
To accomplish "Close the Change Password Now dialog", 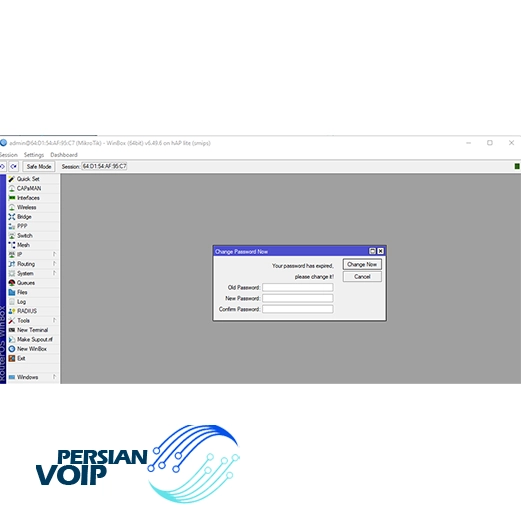I will click(x=380, y=251).
